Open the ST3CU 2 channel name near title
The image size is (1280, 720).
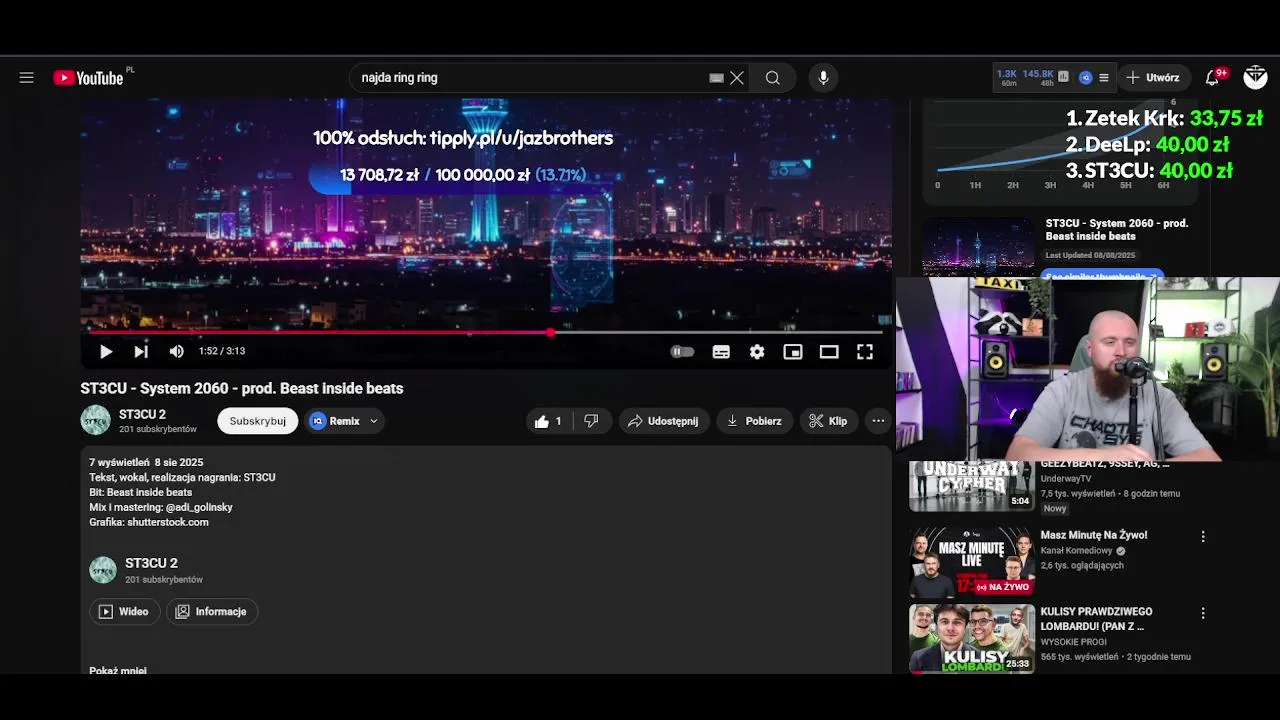pyautogui.click(x=142, y=414)
